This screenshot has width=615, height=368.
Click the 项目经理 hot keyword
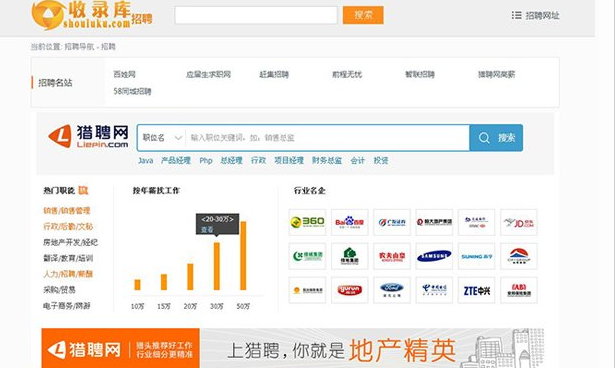[x=289, y=160]
